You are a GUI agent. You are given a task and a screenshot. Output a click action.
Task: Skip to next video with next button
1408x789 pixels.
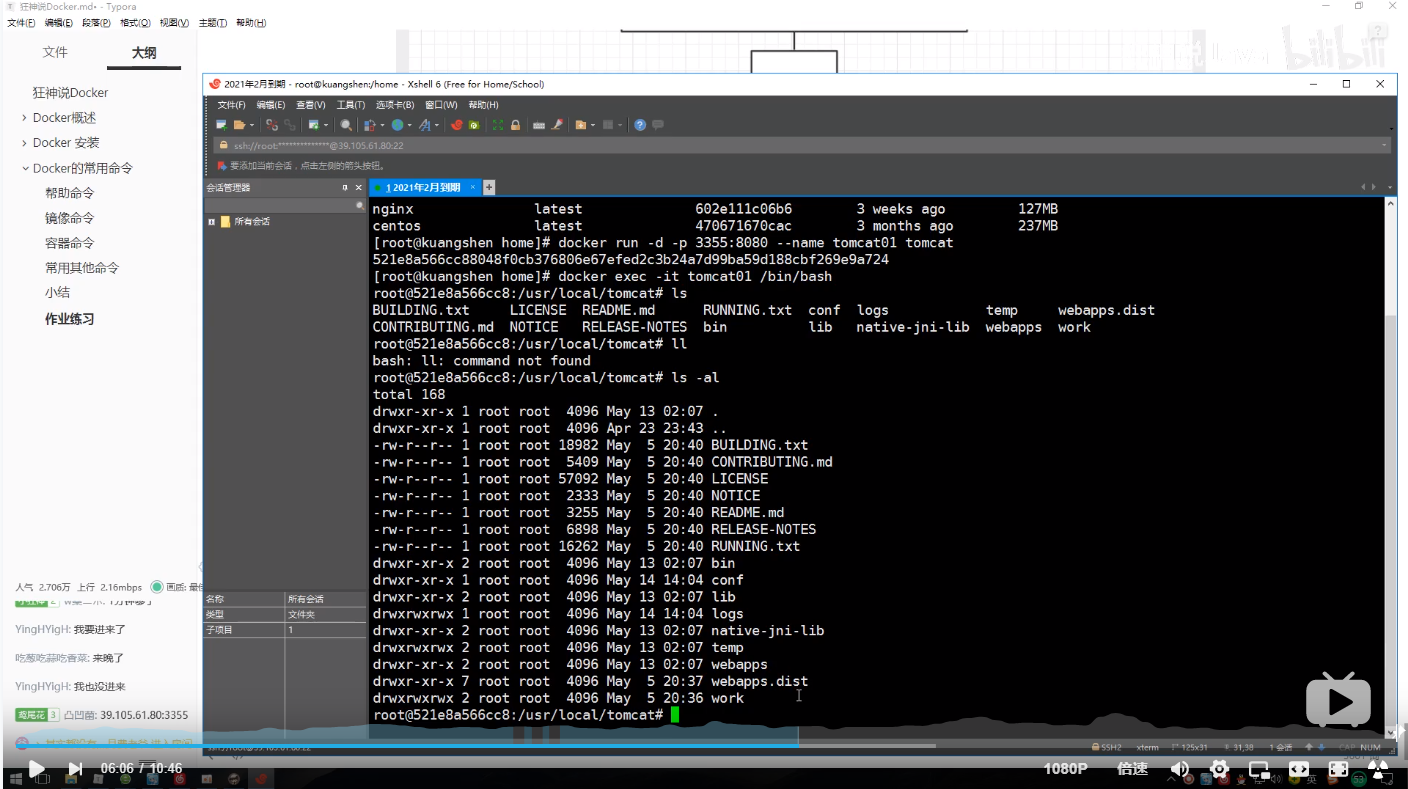pos(75,768)
